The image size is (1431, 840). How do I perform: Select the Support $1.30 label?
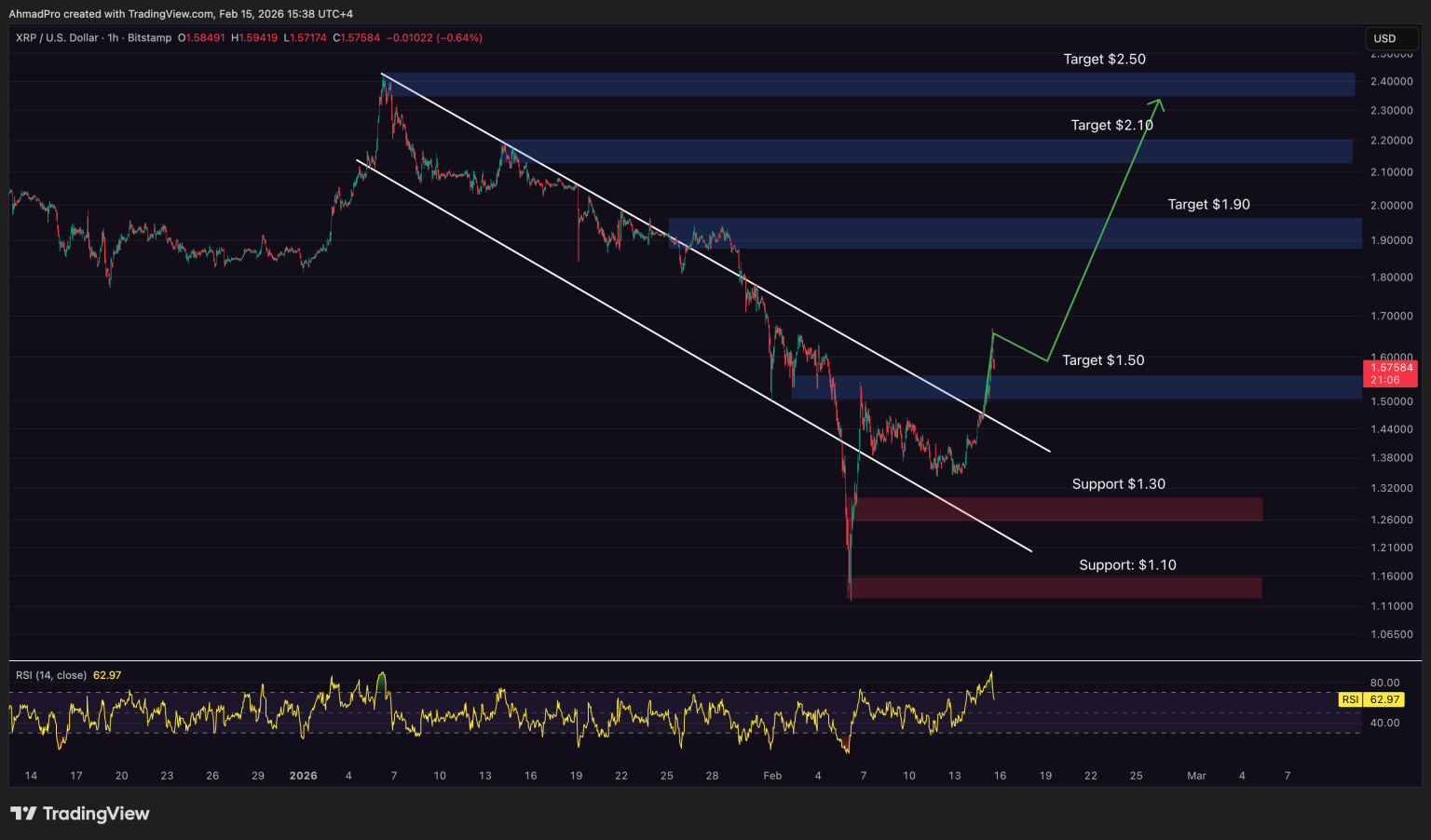[1118, 484]
